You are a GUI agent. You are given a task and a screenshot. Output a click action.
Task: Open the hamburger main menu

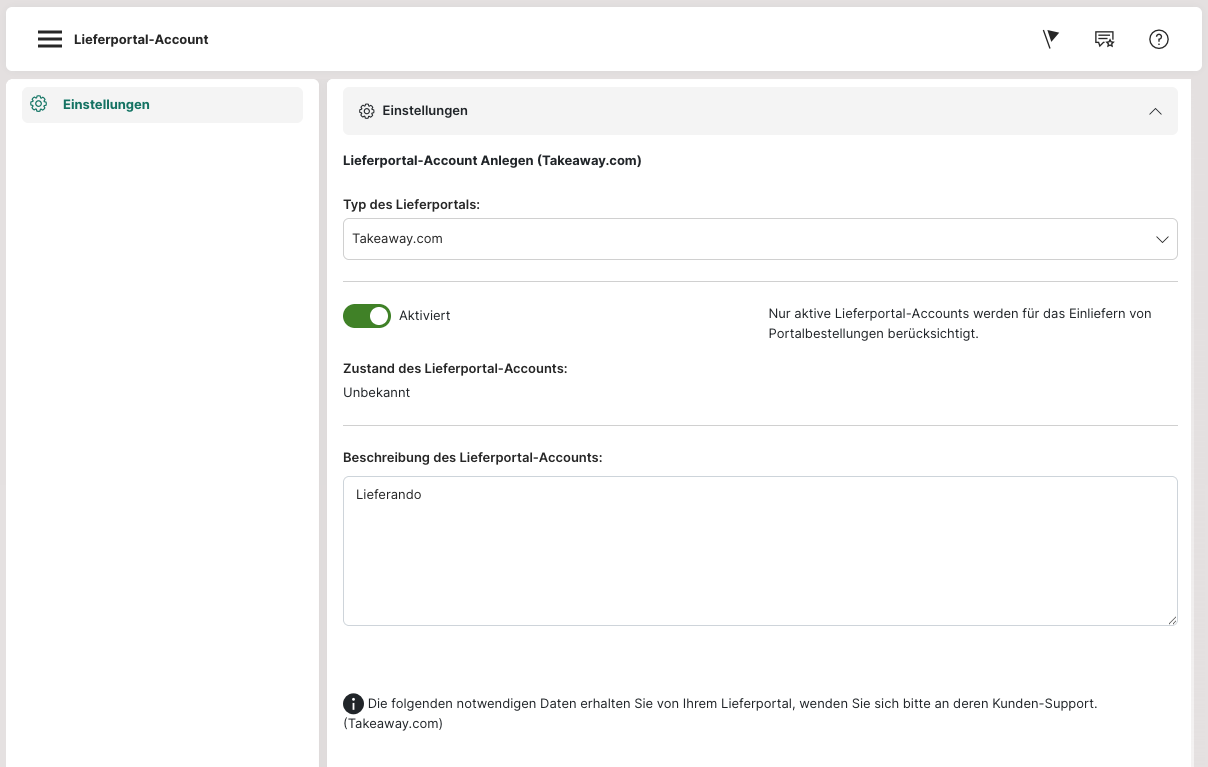point(50,39)
